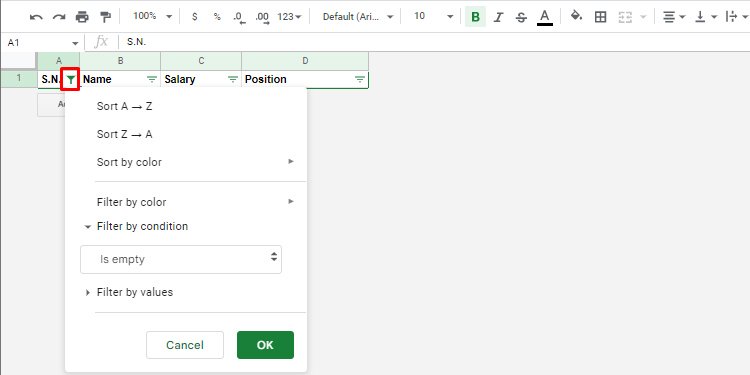This screenshot has height=375, width=750.
Task: Open the vertical align dropdown
Action: [x=706, y=17]
